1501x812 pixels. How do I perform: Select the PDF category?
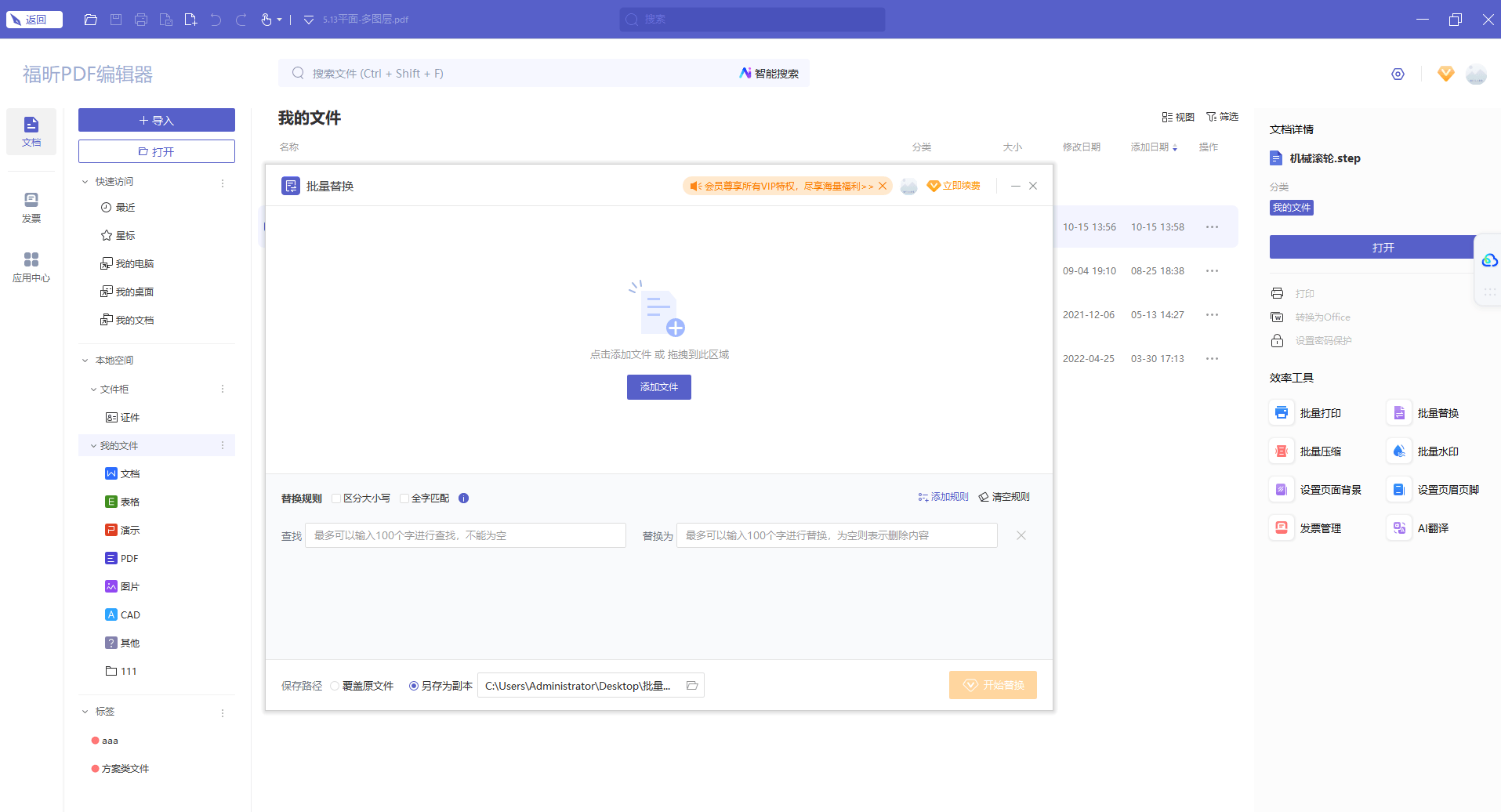point(121,559)
